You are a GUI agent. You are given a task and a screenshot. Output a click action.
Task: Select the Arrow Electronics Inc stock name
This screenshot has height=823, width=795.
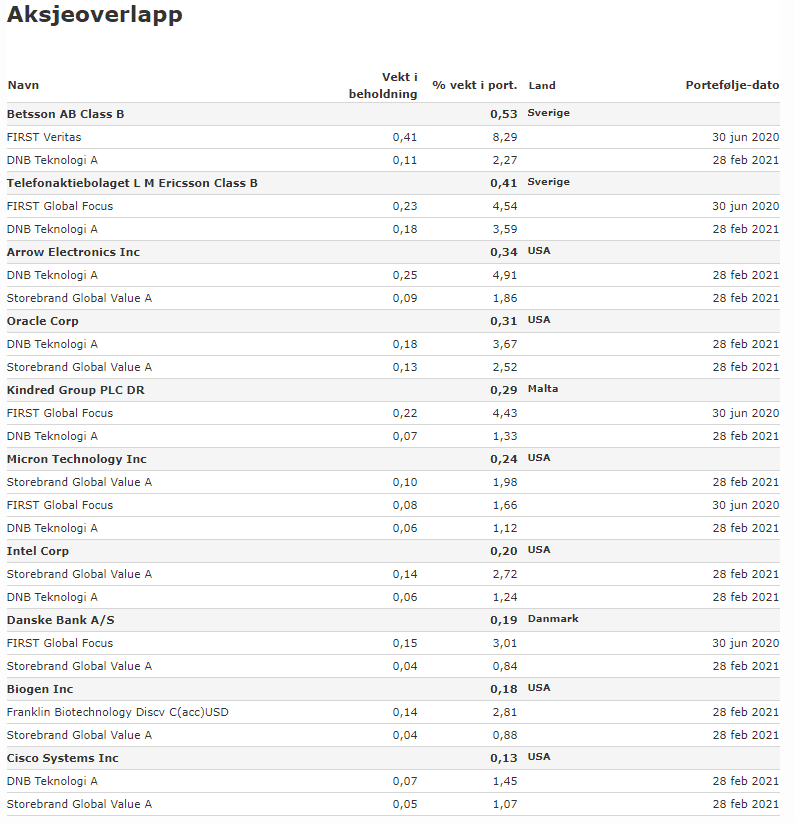tap(73, 252)
